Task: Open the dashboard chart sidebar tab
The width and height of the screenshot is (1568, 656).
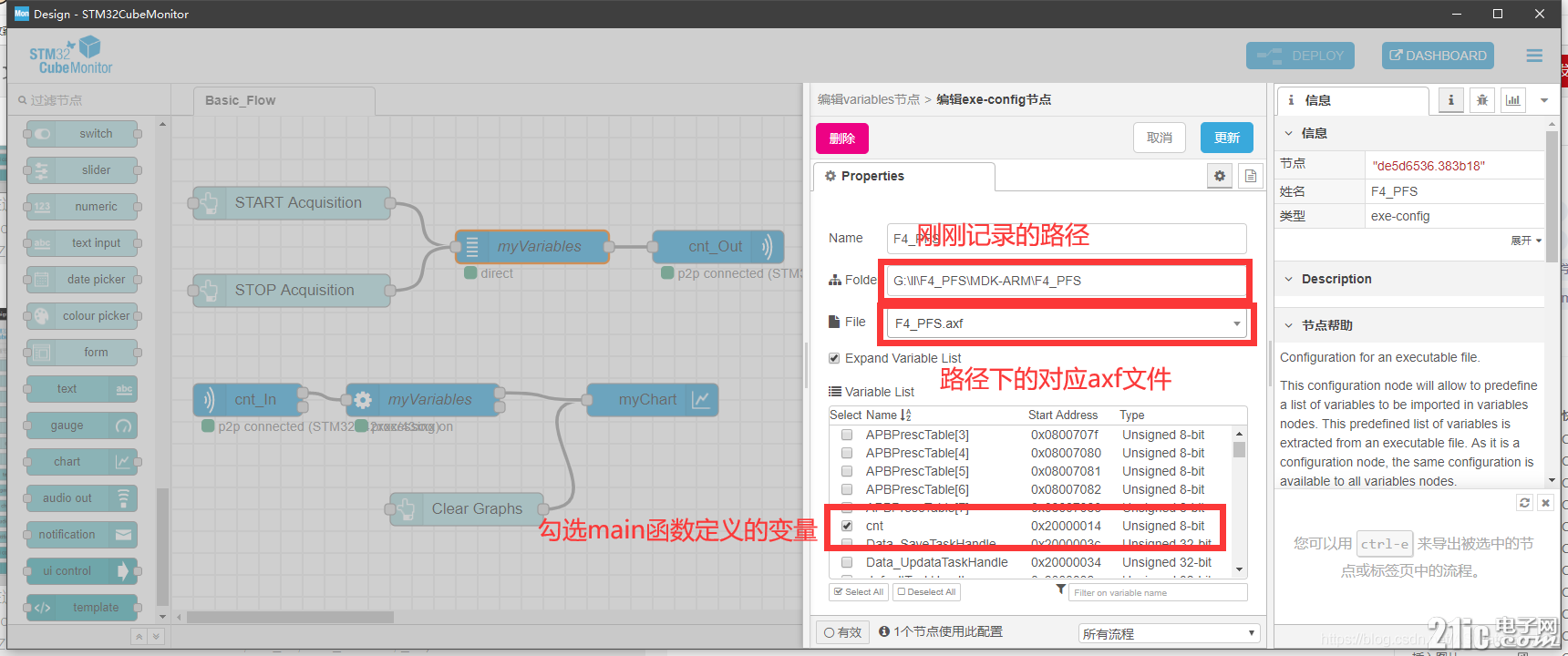Action: tap(1513, 100)
